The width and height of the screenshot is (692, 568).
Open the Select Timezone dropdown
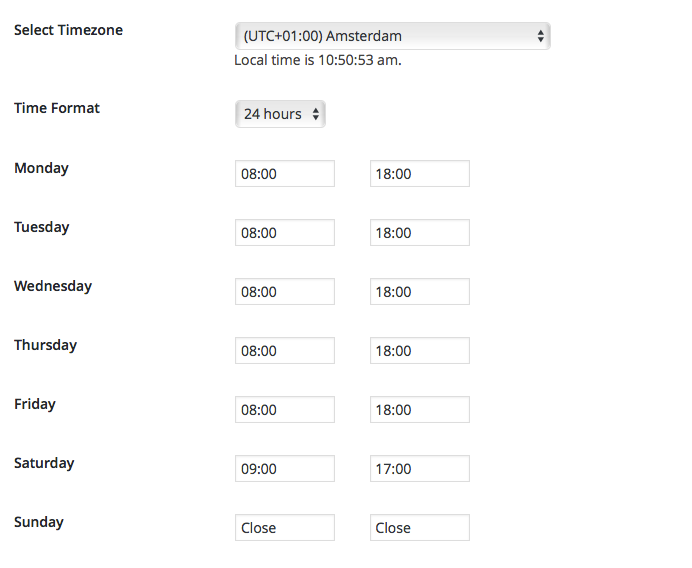coord(392,36)
